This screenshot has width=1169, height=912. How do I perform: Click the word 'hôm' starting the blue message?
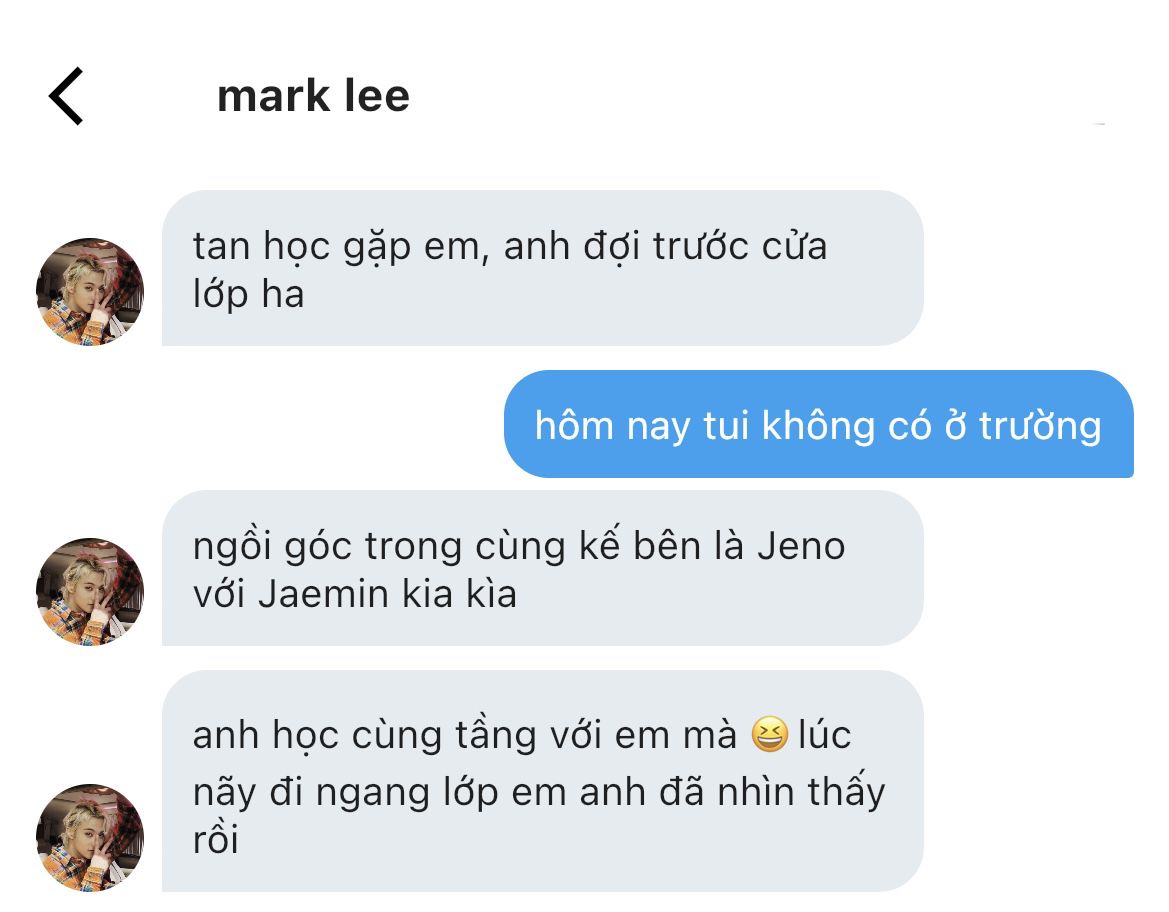point(574,426)
